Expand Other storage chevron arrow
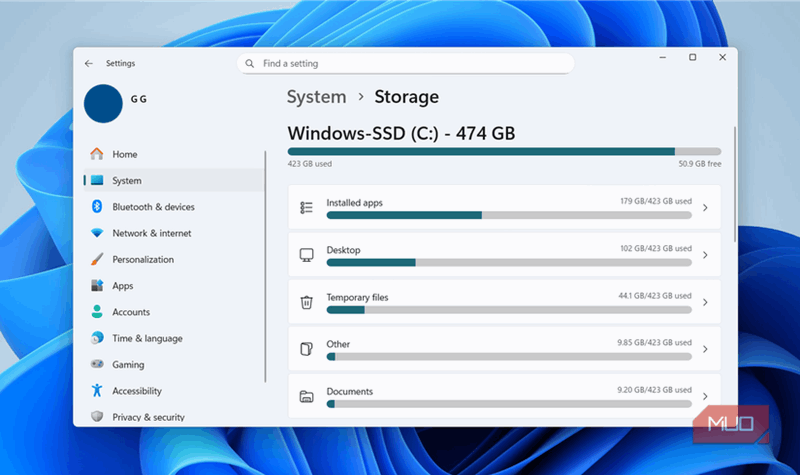 (705, 349)
